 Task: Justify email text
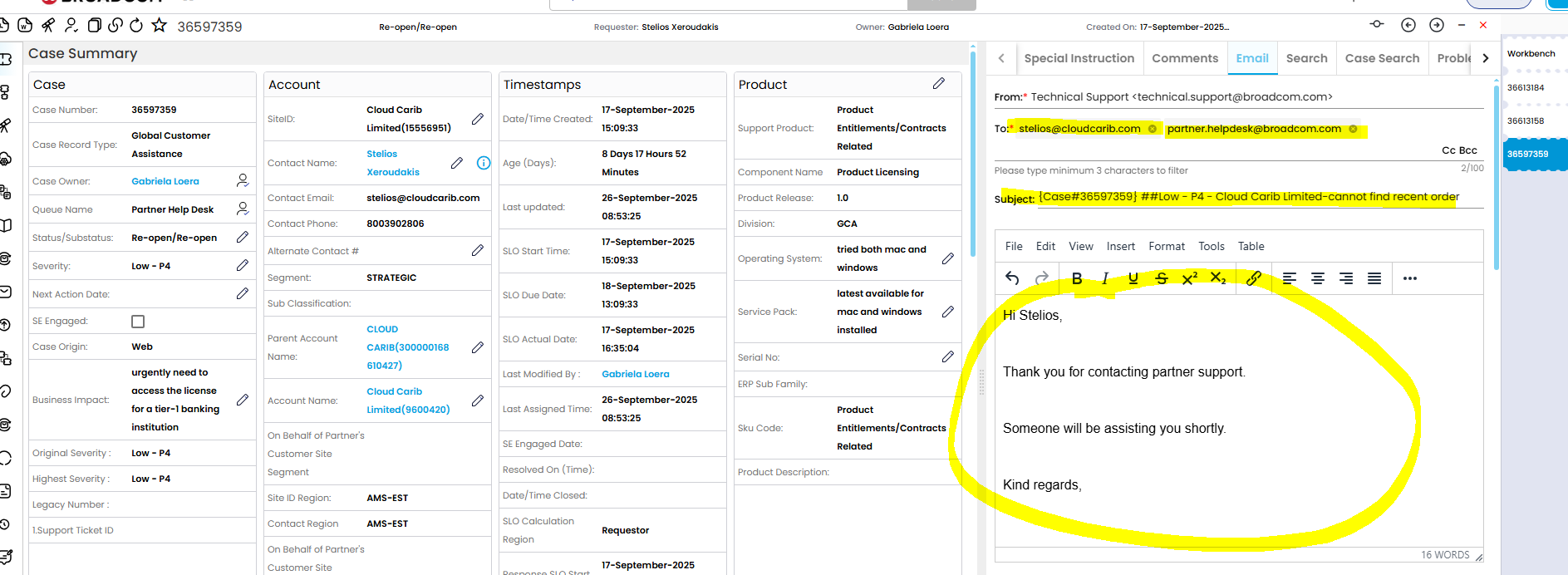(1374, 278)
